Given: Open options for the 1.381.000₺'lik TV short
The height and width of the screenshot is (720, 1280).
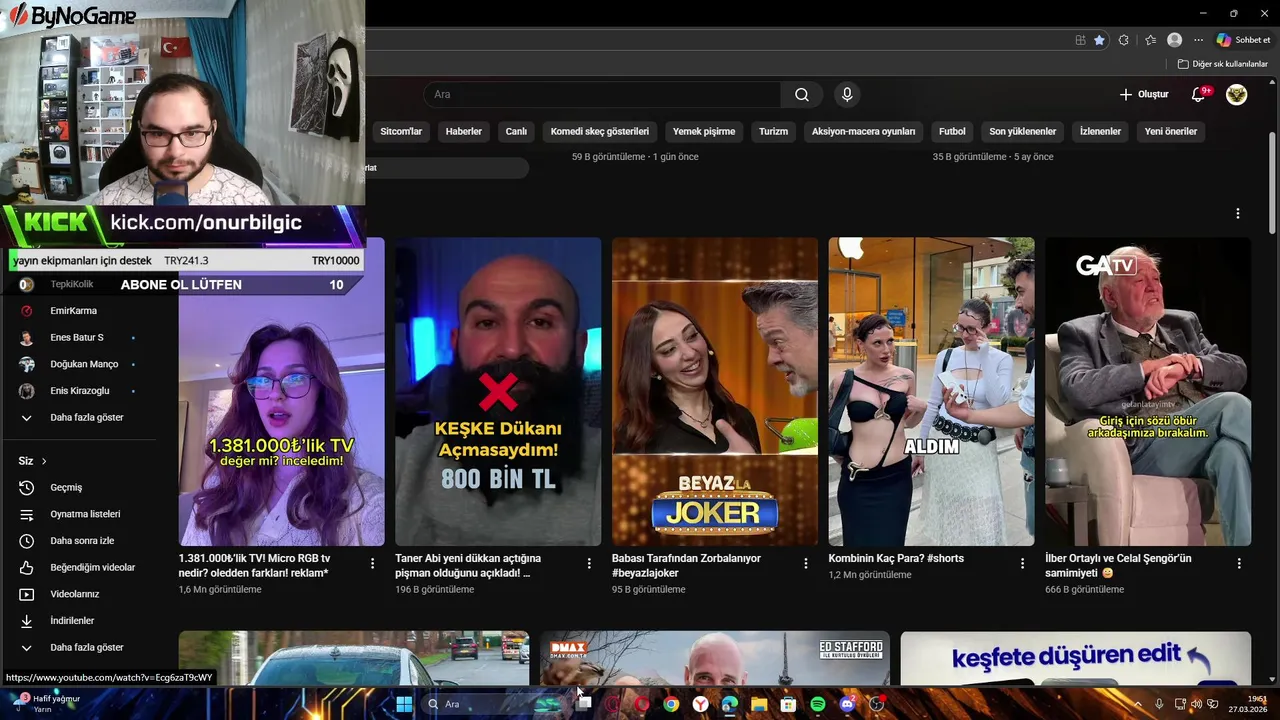Looking at the screenshot, I should pyautogui.click(x=372, y=564).
